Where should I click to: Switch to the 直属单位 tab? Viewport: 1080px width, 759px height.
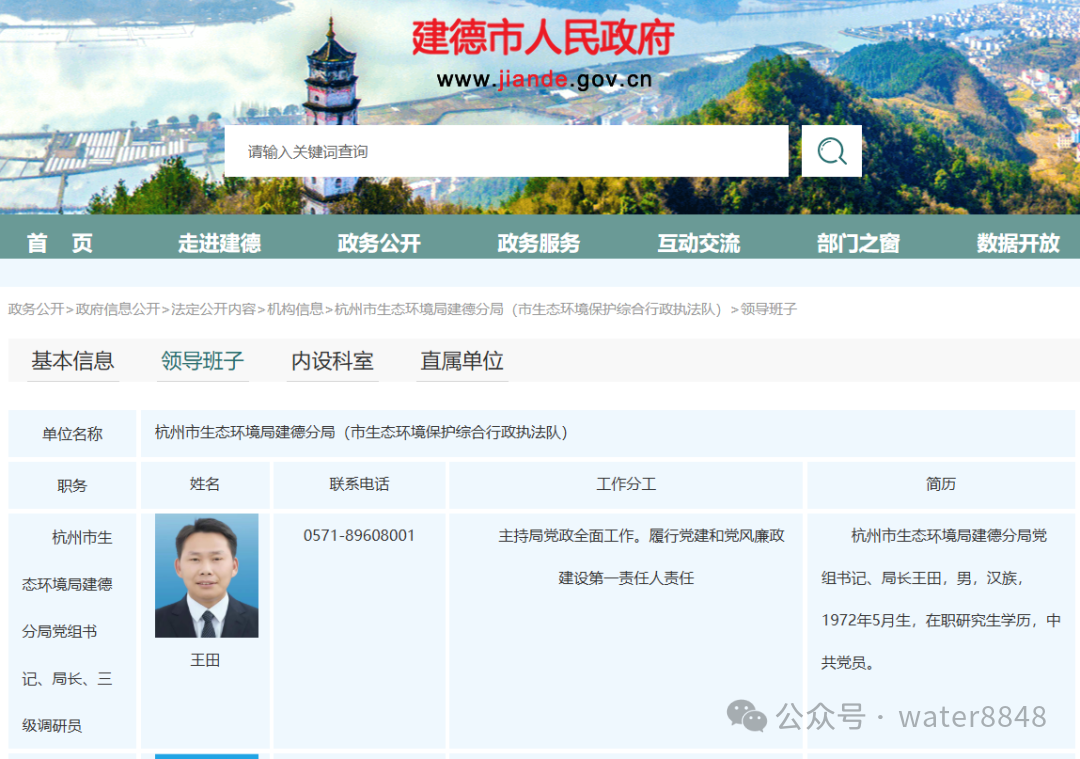[x=461, y=362]
